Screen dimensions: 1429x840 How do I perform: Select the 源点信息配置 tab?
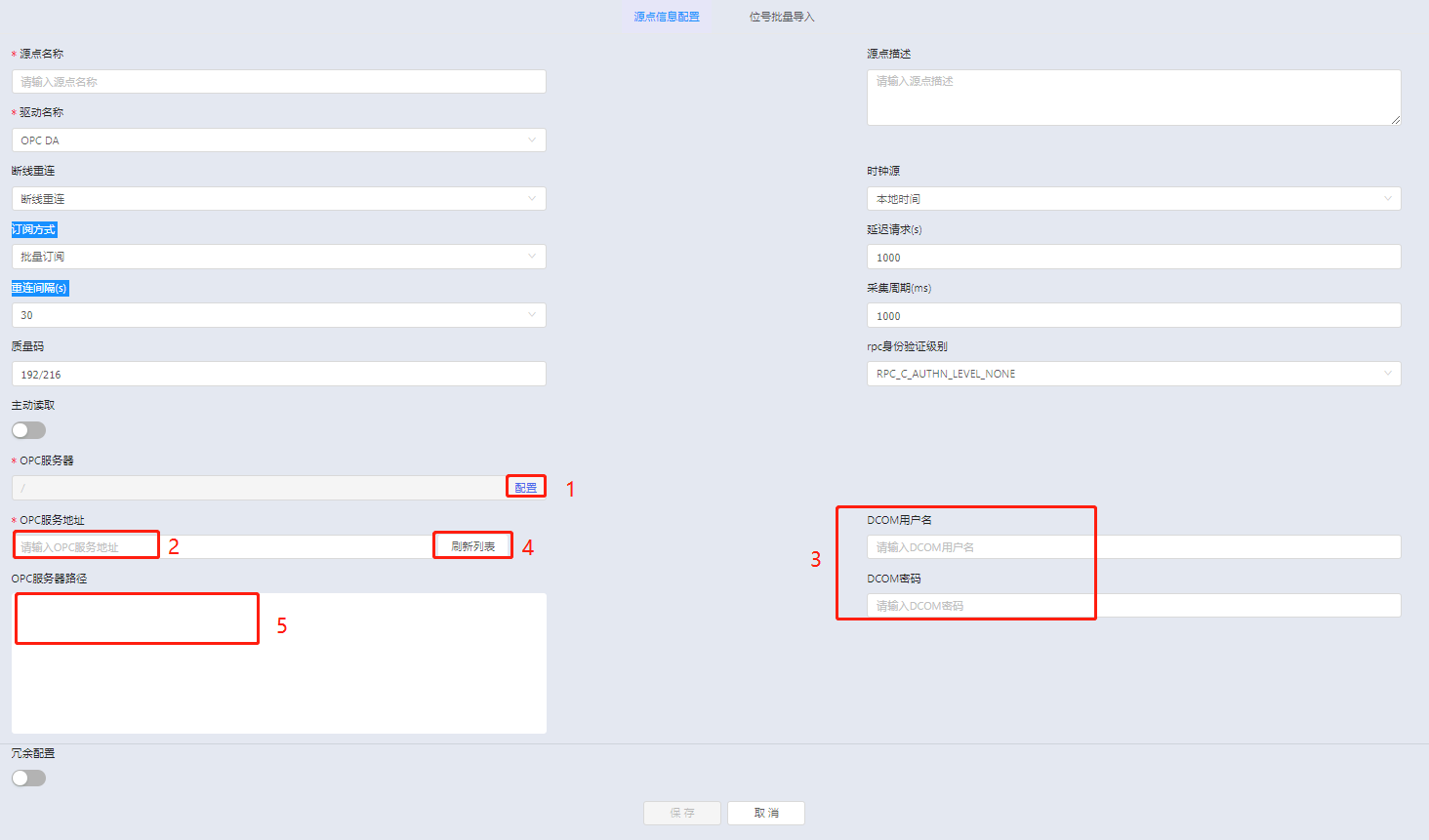click(x=666, y=17)
